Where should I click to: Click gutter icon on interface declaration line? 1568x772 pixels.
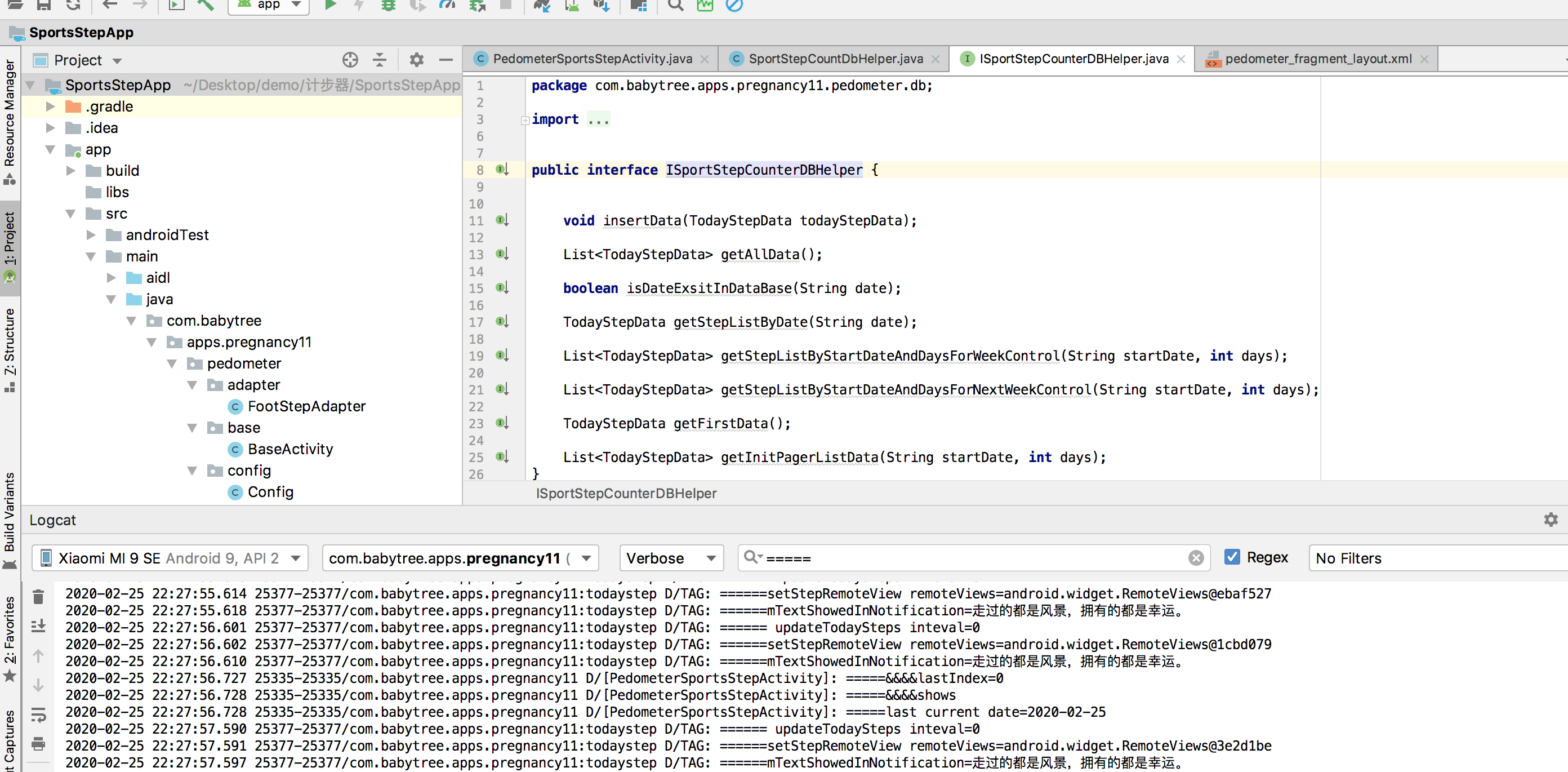coord(502,169)
